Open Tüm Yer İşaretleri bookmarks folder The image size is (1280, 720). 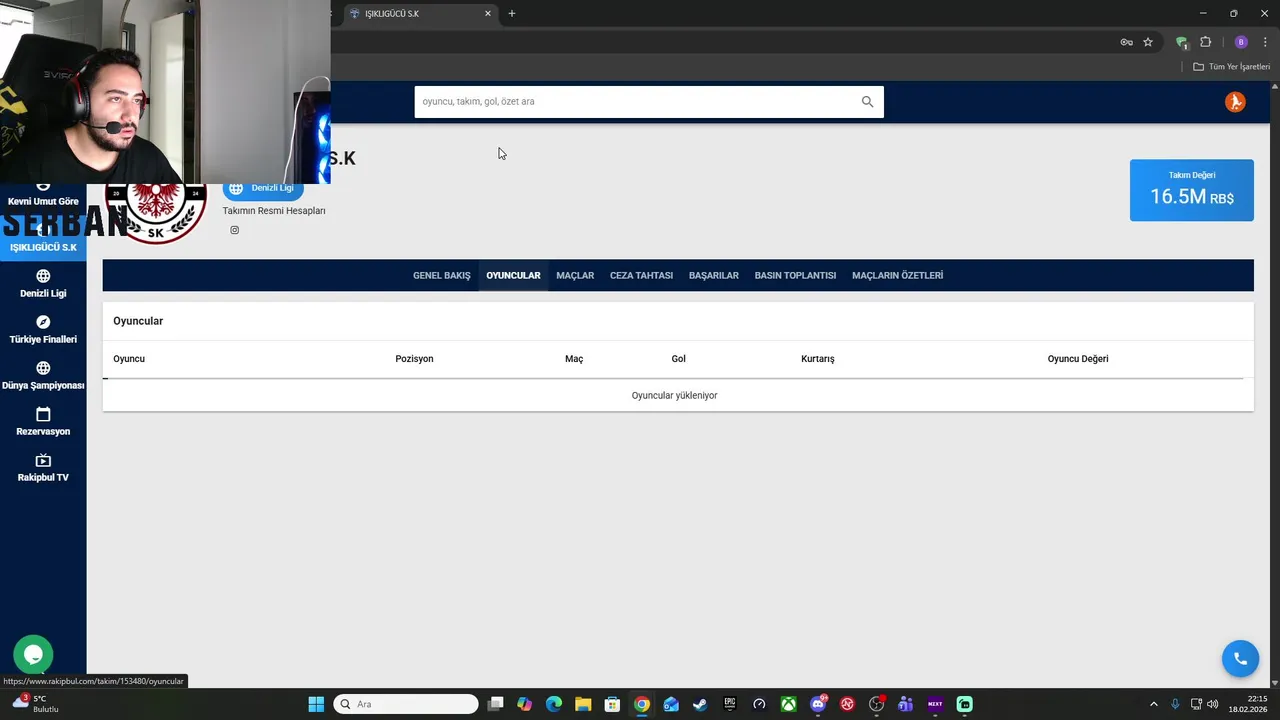pos(1232,67)
